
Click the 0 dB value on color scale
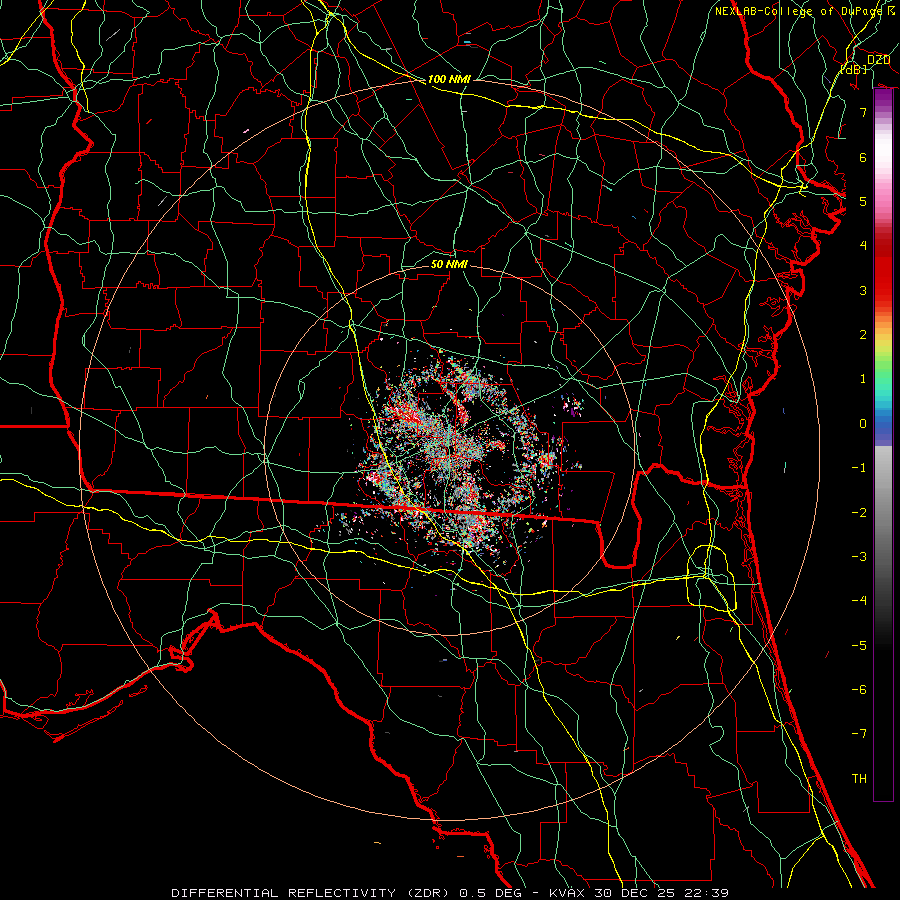click(x=863, y=424)
